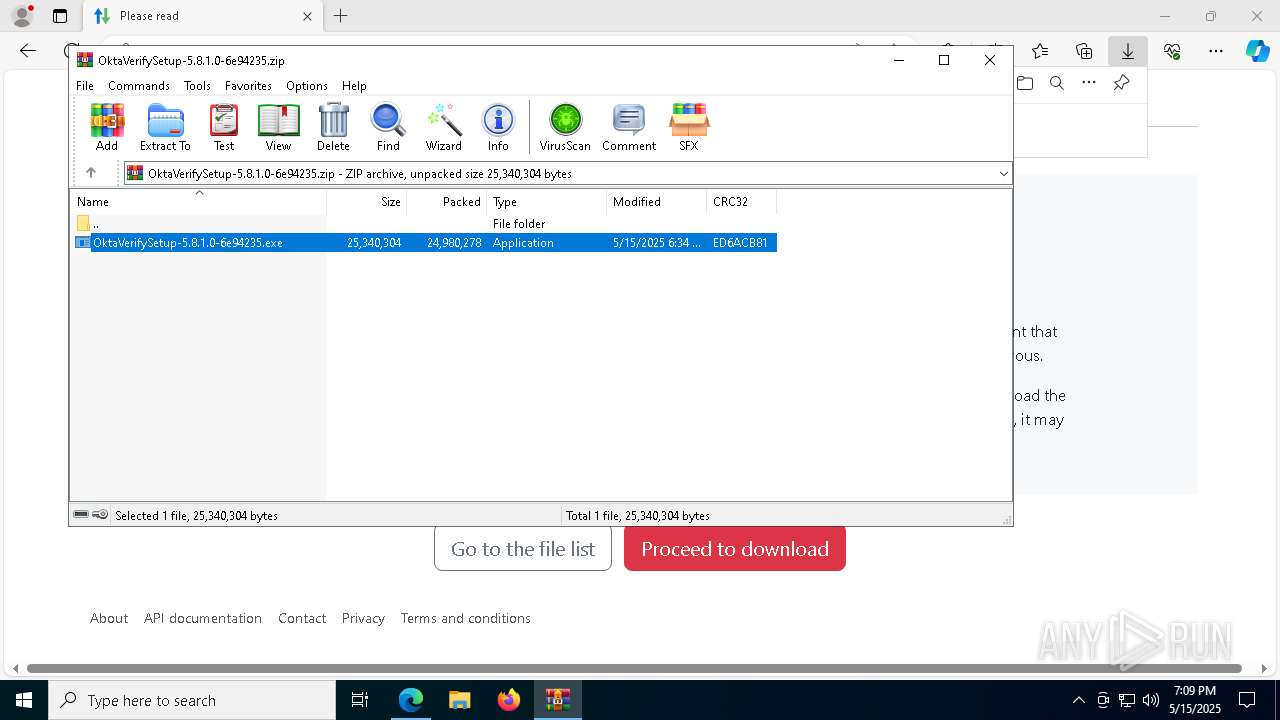Sort by Packed column header
The width and height of the screenshot is (1280, 720).
click(447, 201)
